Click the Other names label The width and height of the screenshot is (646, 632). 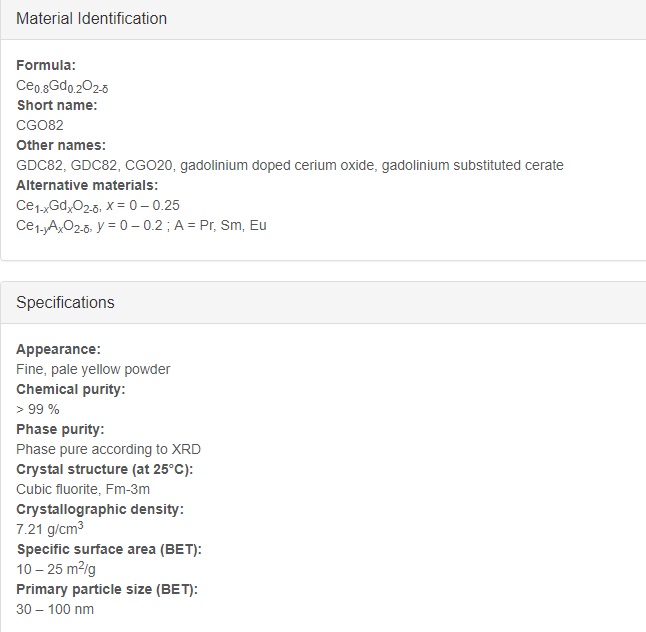61,145
